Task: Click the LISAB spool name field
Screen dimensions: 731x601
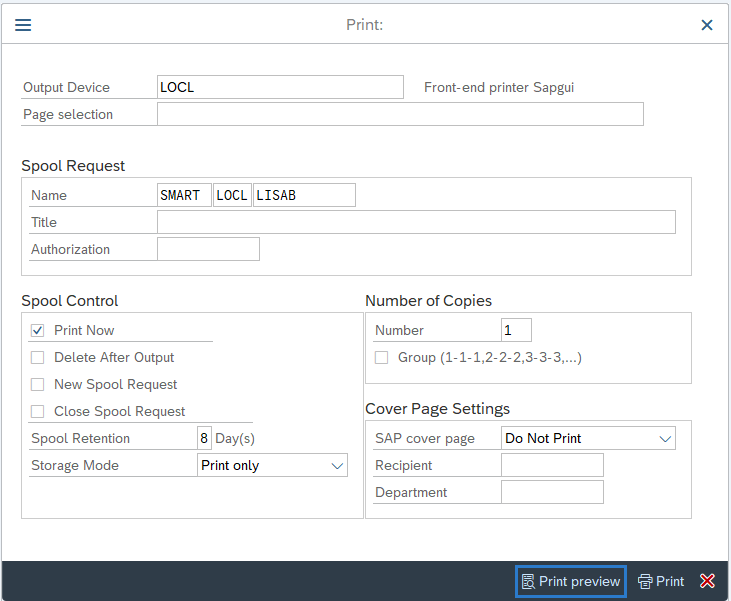Action: (304, 195)
